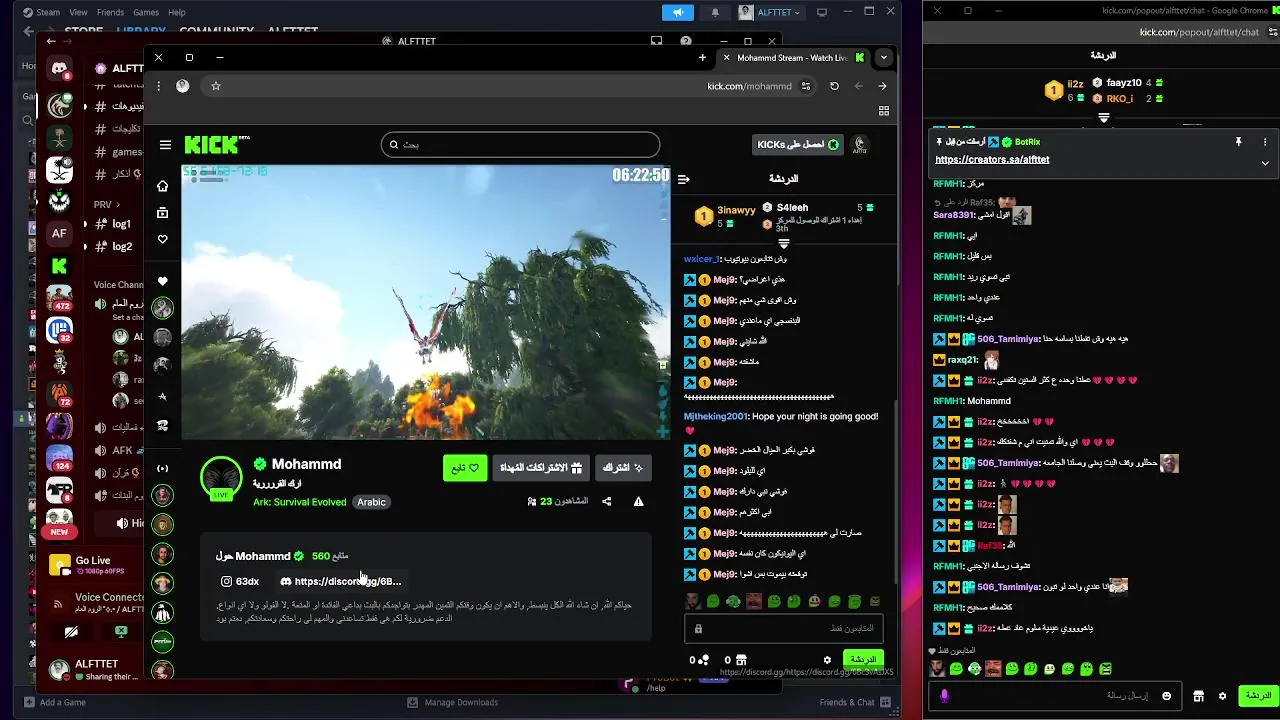Open the Steam Games menu
Viewport: 1280px width, 720px height.
click(x=146, y=12)
